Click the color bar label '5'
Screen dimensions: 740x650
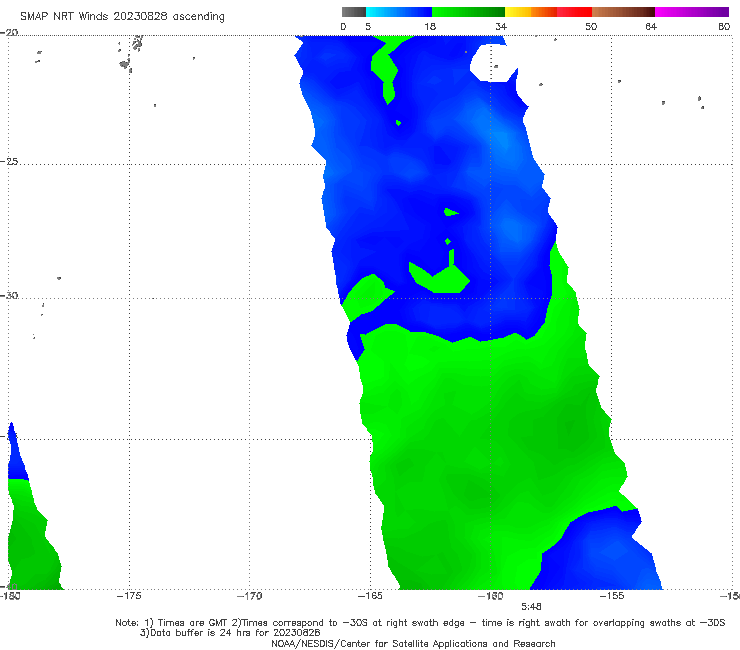coord(368,27)
